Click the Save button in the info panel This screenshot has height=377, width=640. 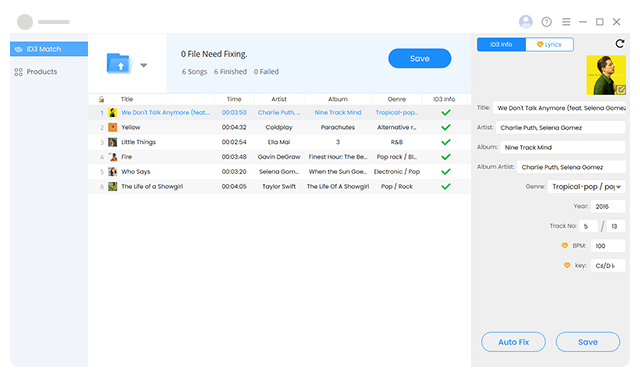click(588, 342)
